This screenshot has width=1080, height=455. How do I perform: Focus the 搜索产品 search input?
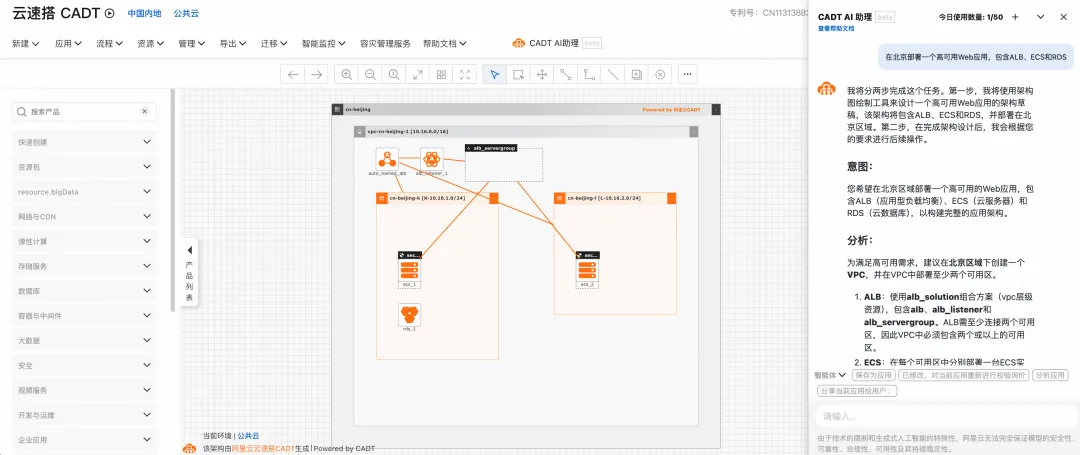pyautogui.click(x=84, y=111)
